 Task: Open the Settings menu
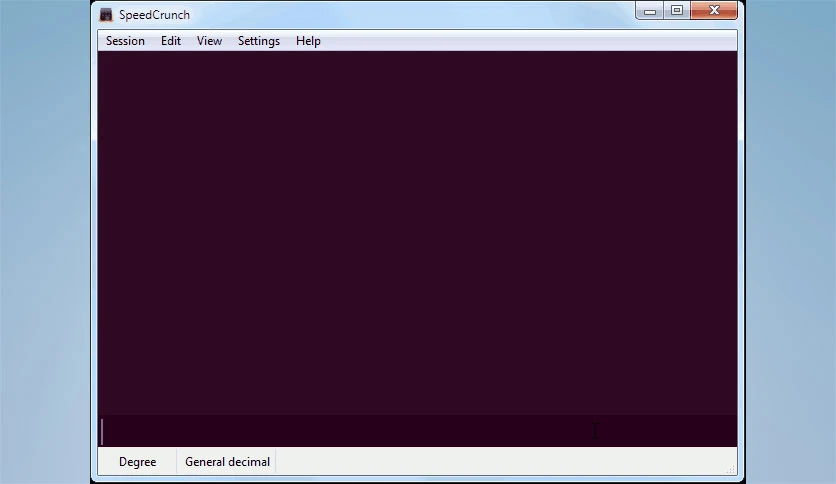pyautogui.click(x=259, y=41)
